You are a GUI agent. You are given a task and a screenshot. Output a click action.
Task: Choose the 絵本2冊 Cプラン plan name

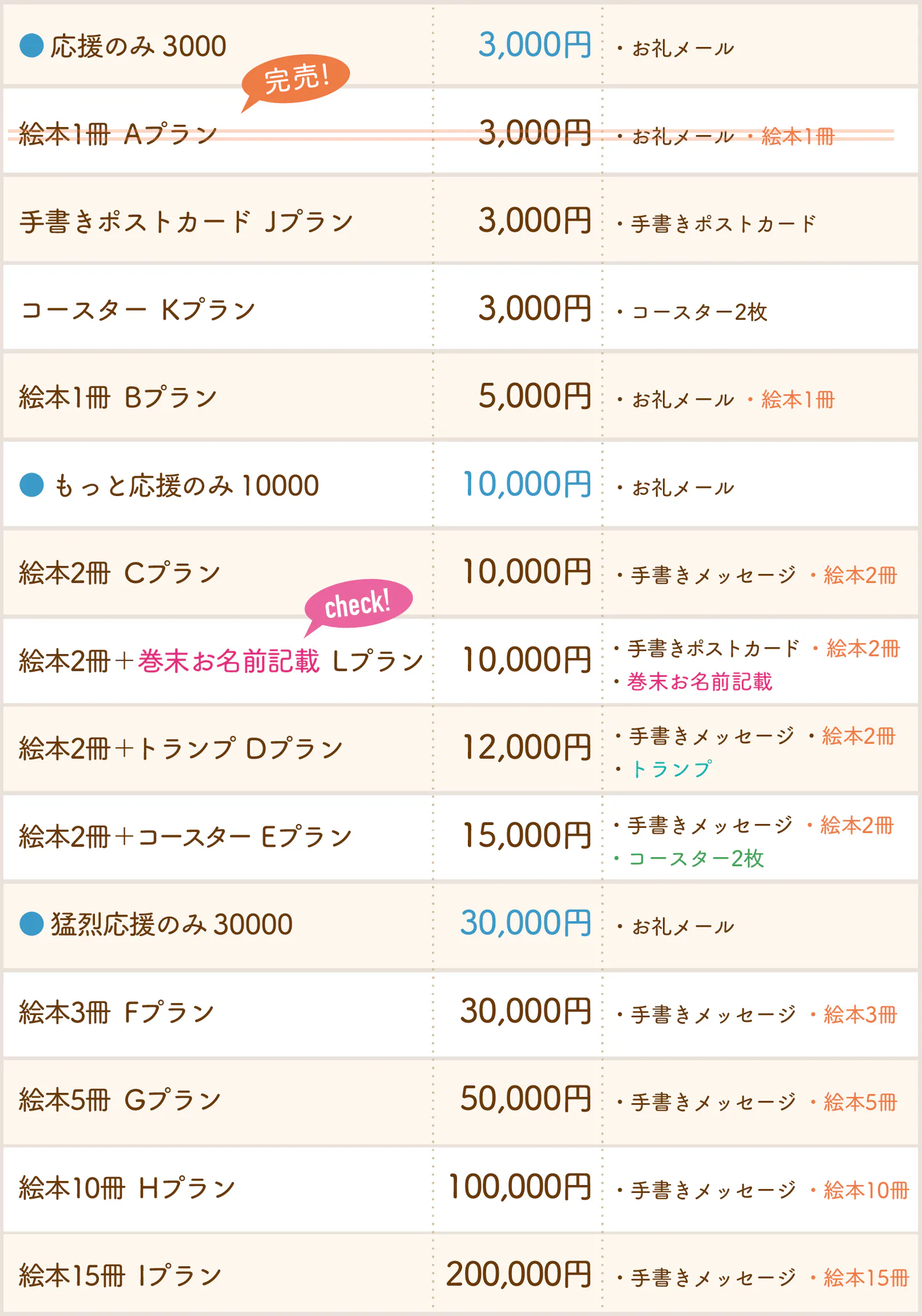[x=119, y=573]
